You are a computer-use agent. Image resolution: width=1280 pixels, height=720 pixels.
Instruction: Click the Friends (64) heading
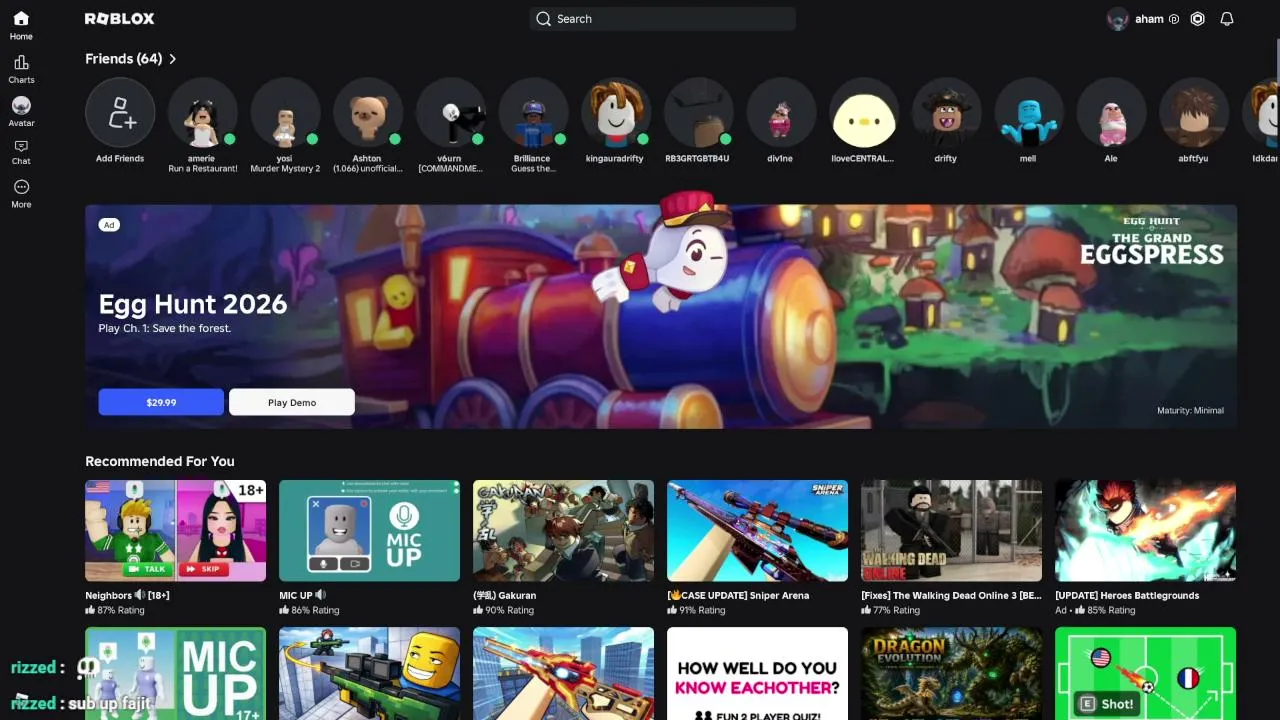pos(123,59)
